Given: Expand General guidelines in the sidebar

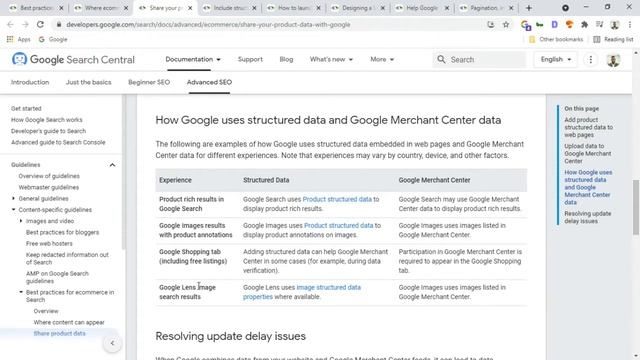Looking at the screenshot, I should point(13,199).
